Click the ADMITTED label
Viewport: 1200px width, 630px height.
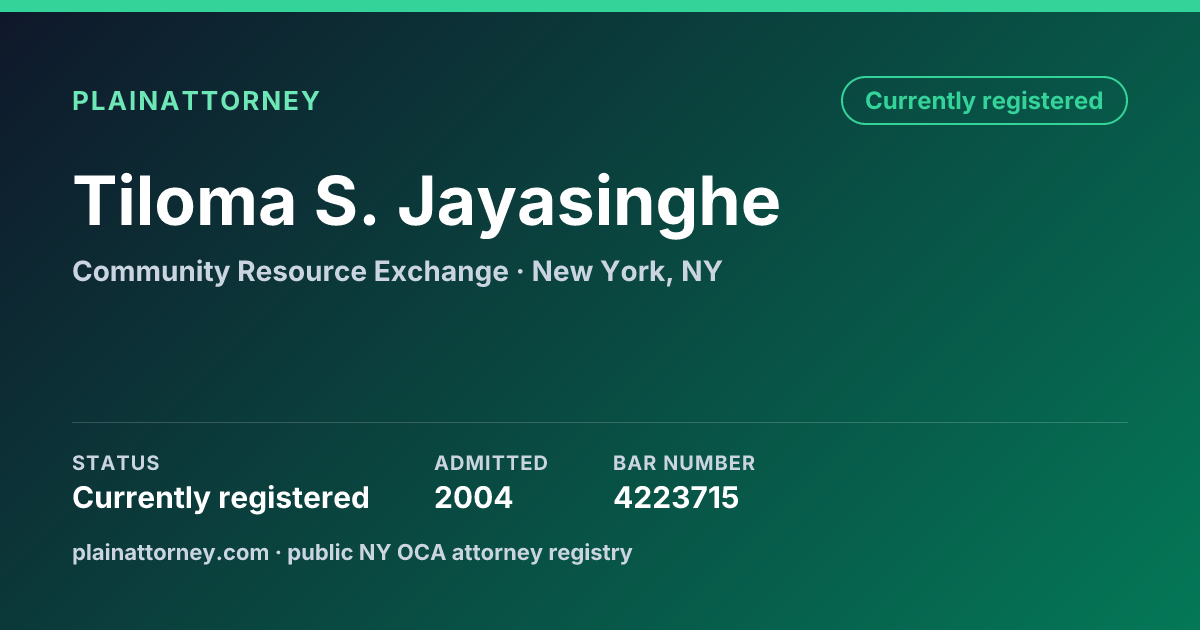click(x=491, y=463)
